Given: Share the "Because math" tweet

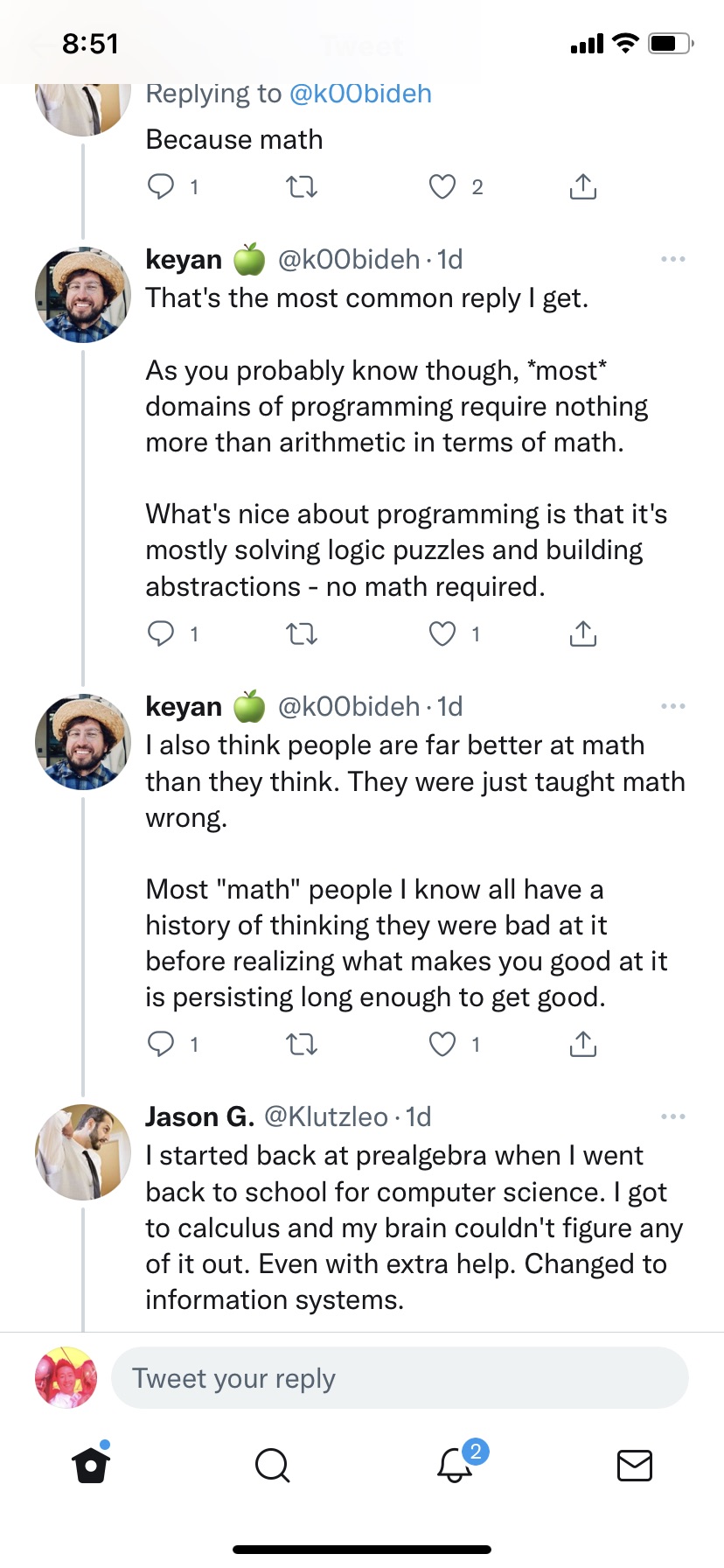Looking at the screenshot, I should point(582,186).
